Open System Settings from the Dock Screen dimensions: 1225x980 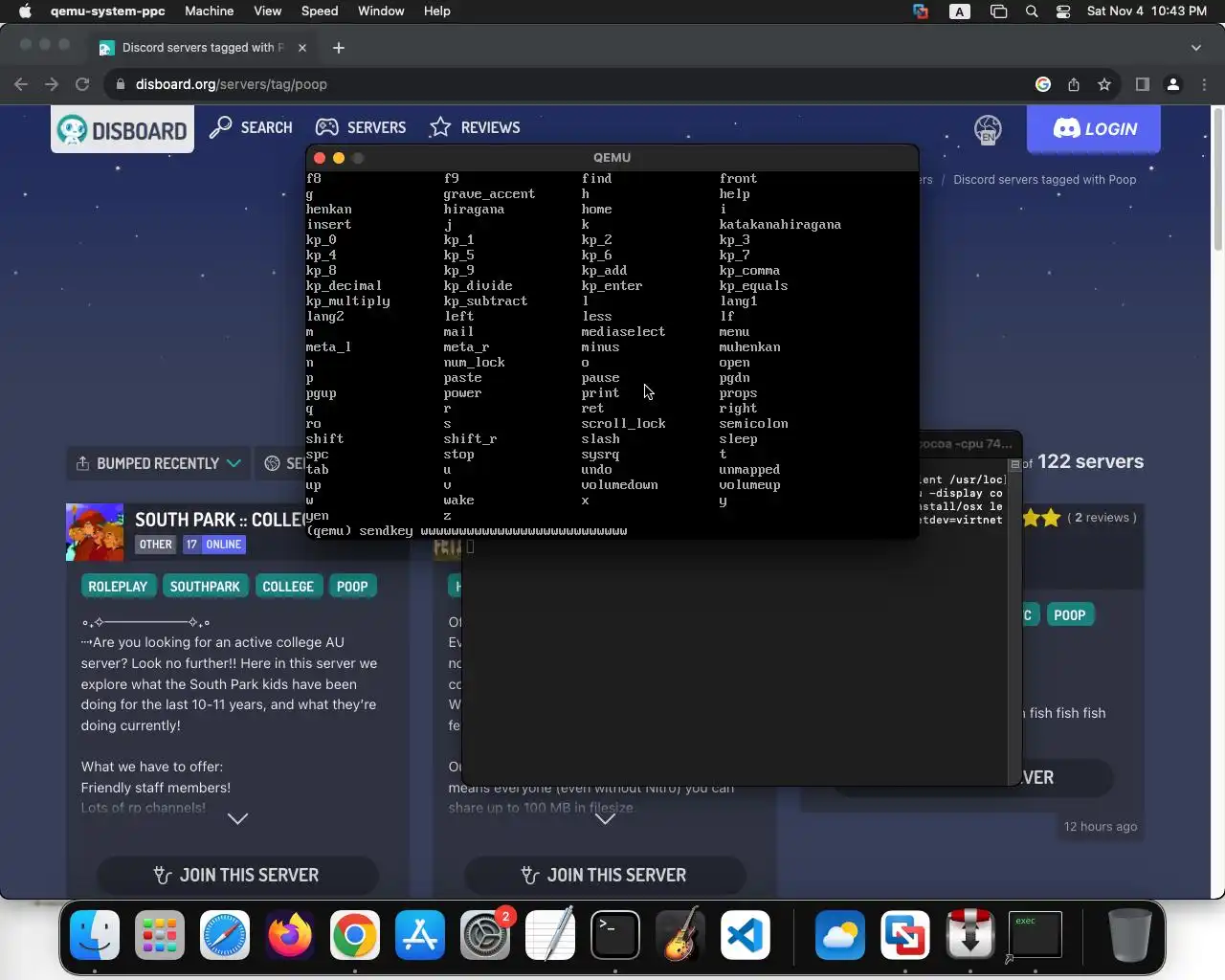485,935
